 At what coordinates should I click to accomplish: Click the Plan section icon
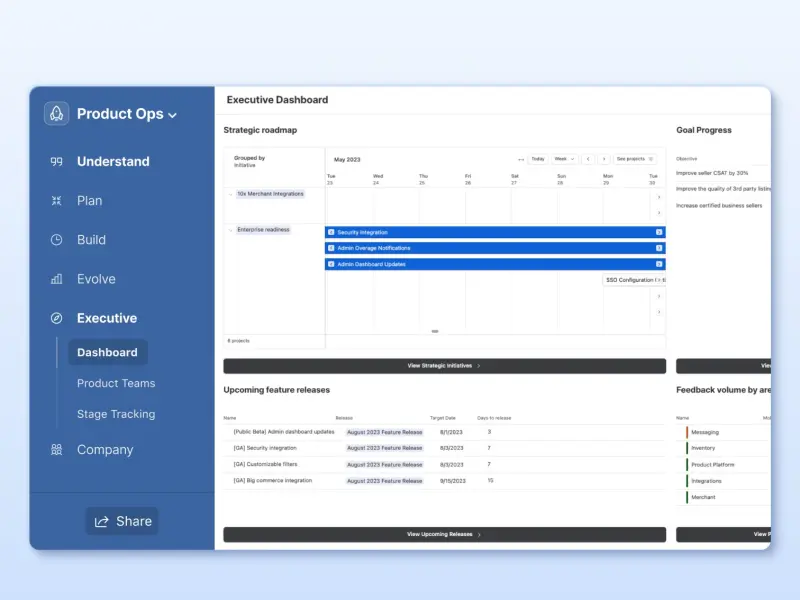pos(57,201)
